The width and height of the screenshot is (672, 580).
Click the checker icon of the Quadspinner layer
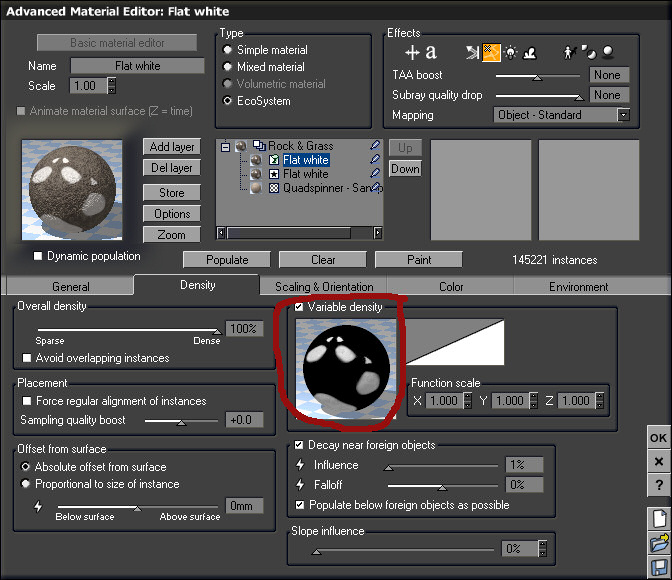click(x=274, y=188)
